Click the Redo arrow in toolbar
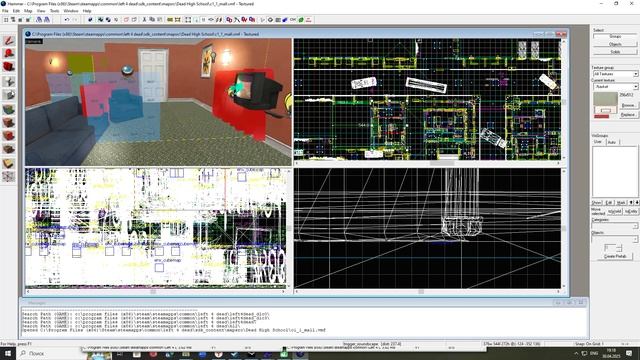 [x=75, y=20]
